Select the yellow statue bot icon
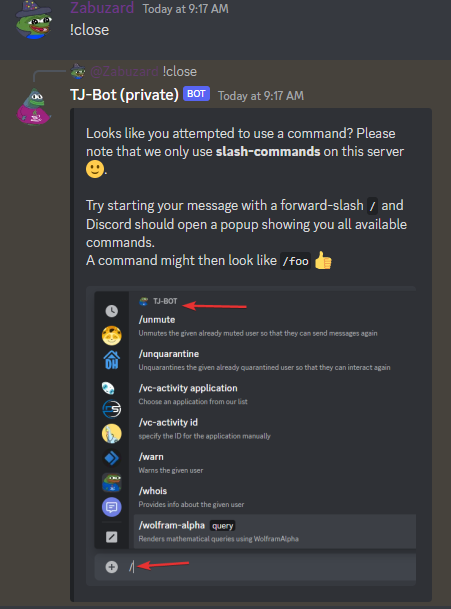 pos(111,434)
